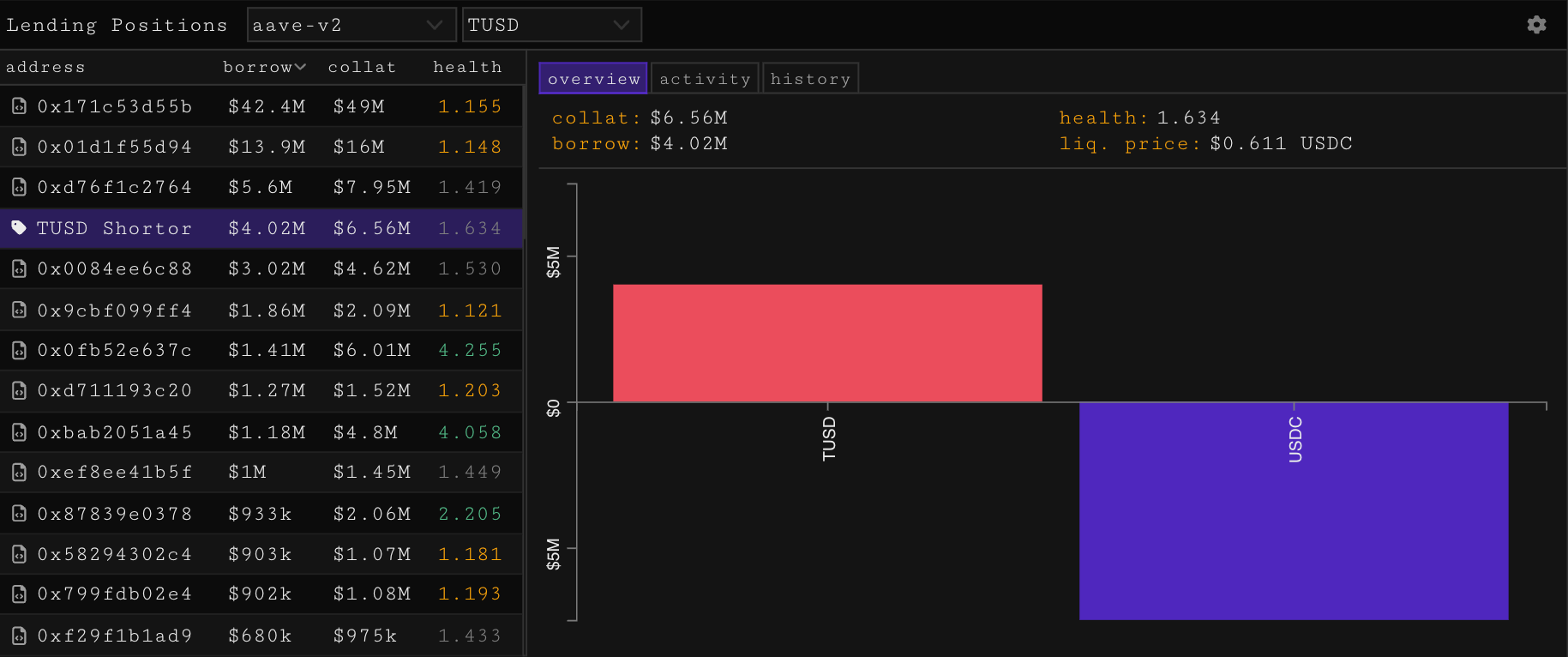Sort by the health column header
The image size is (1568, 657).
(467, 67)
